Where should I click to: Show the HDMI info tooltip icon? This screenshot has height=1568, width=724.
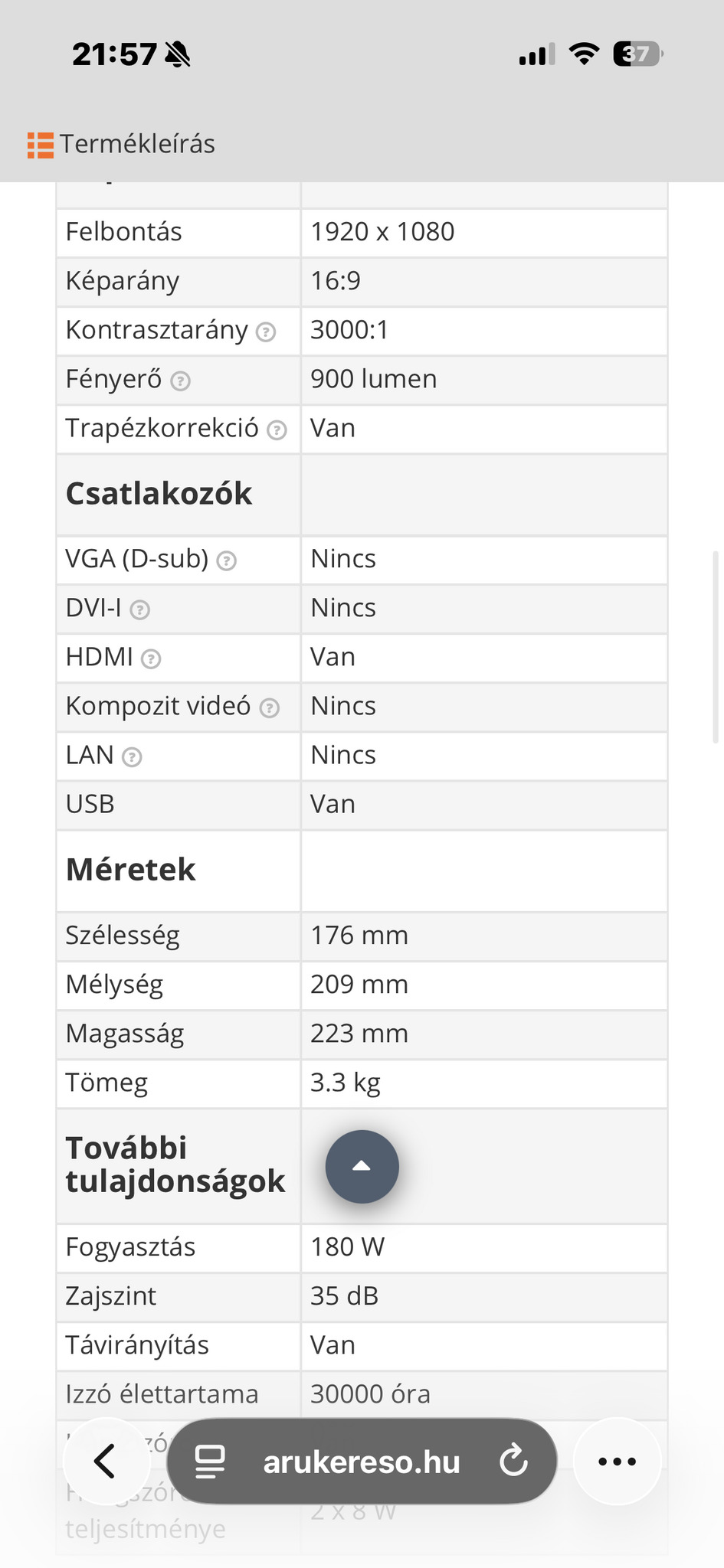tap(151, 658)
